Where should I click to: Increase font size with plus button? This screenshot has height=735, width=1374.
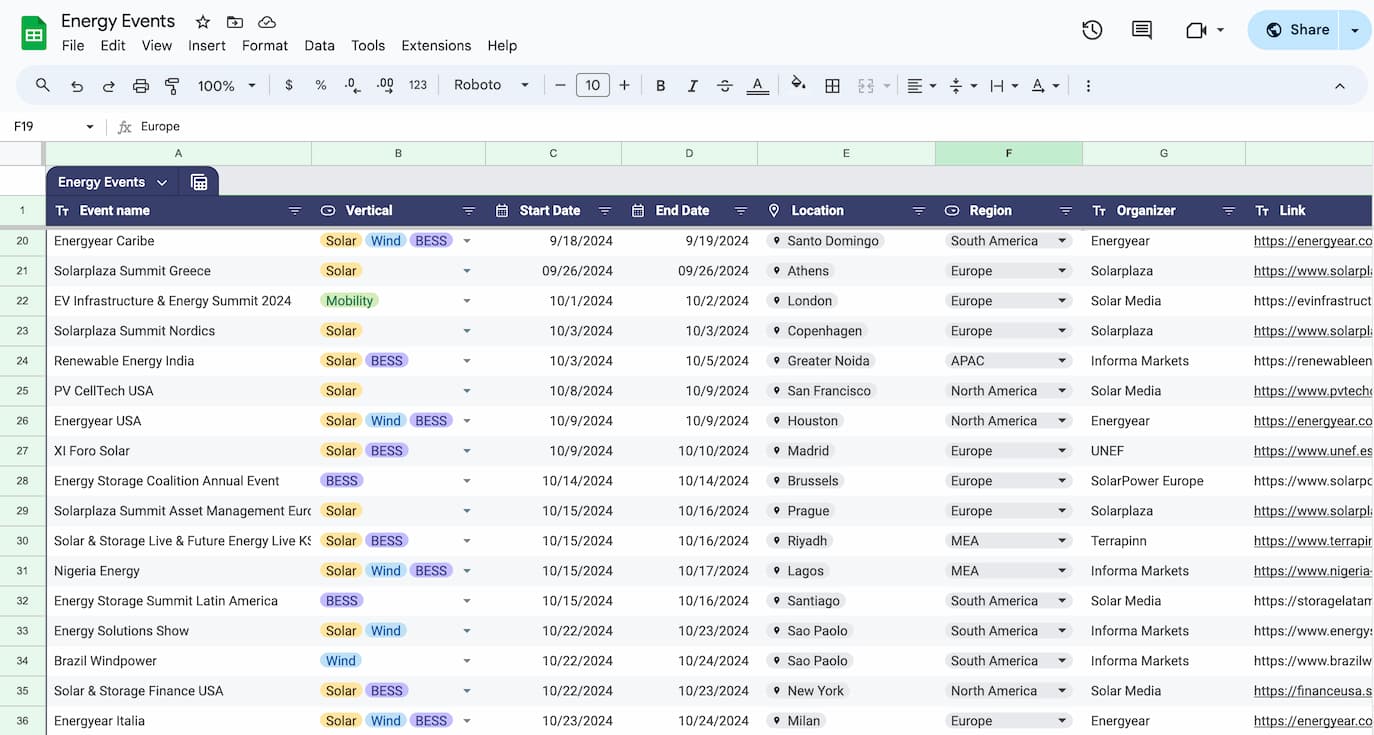point(624,86)
